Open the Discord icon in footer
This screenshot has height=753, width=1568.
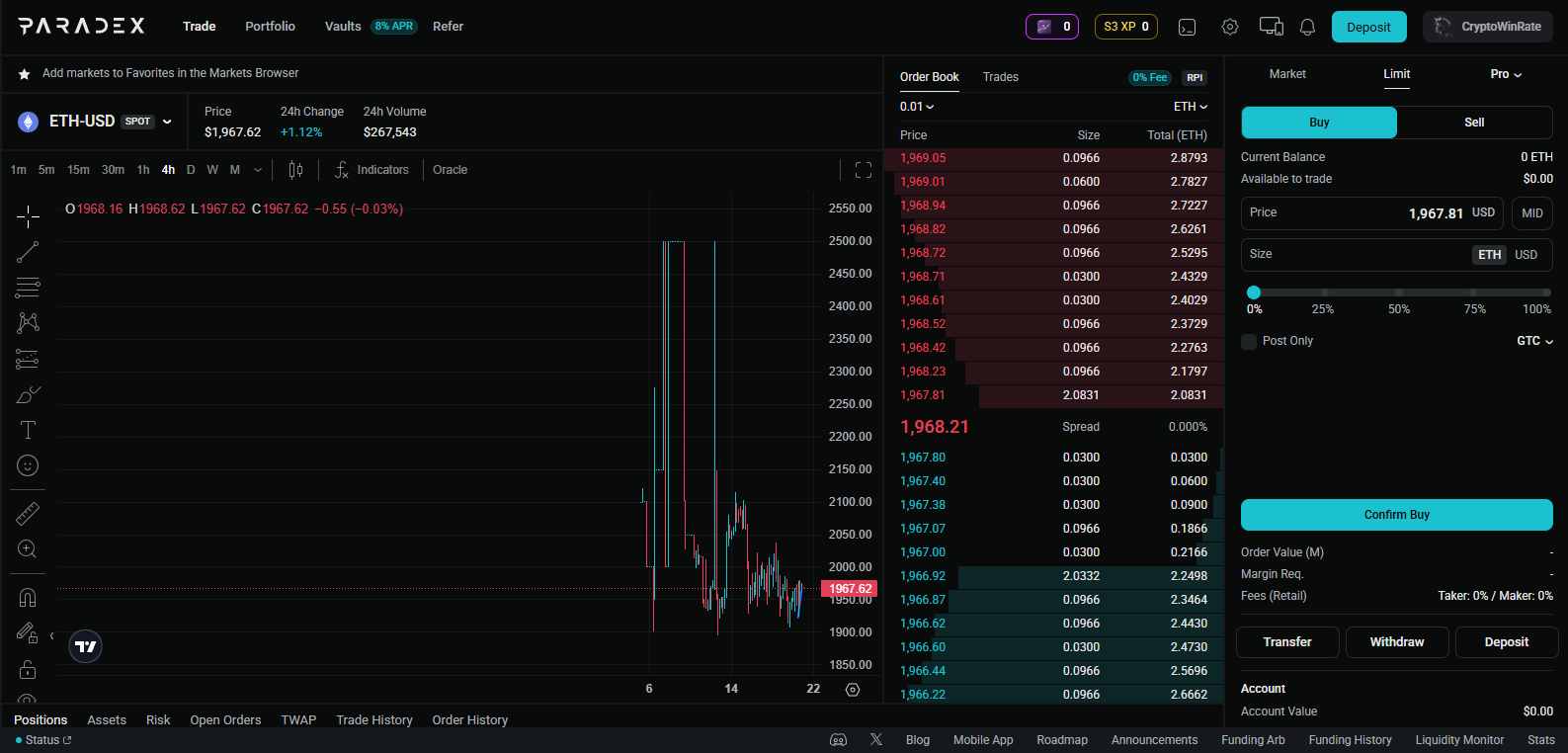point(838,739)
